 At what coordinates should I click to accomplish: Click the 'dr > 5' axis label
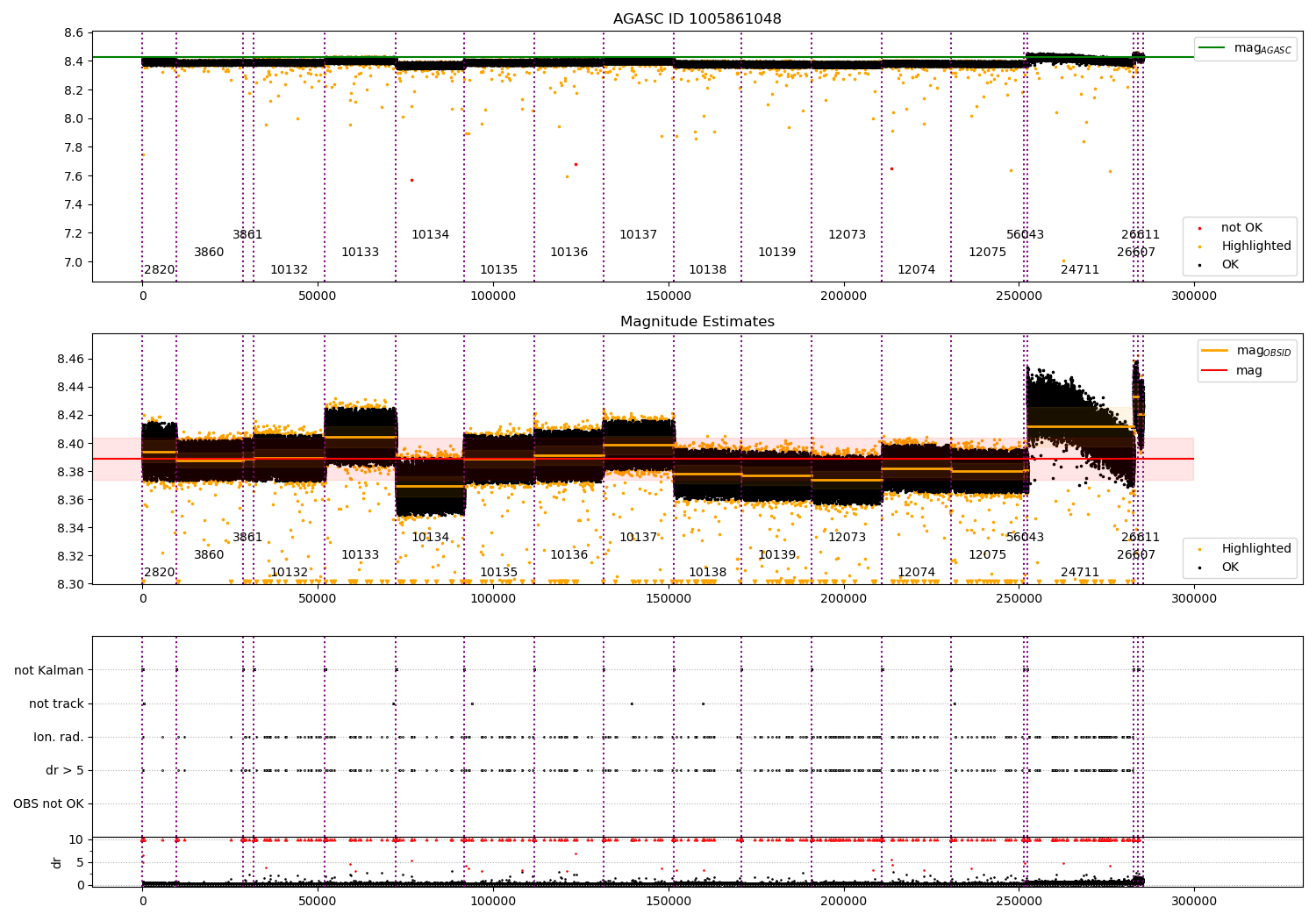[65, 771]
